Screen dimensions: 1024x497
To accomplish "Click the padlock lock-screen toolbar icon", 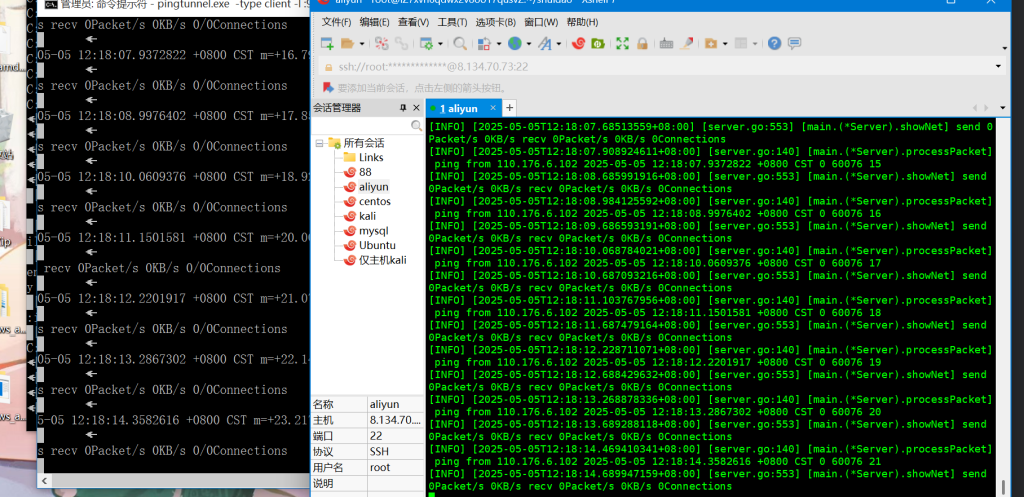I will [x=644, y=43].
